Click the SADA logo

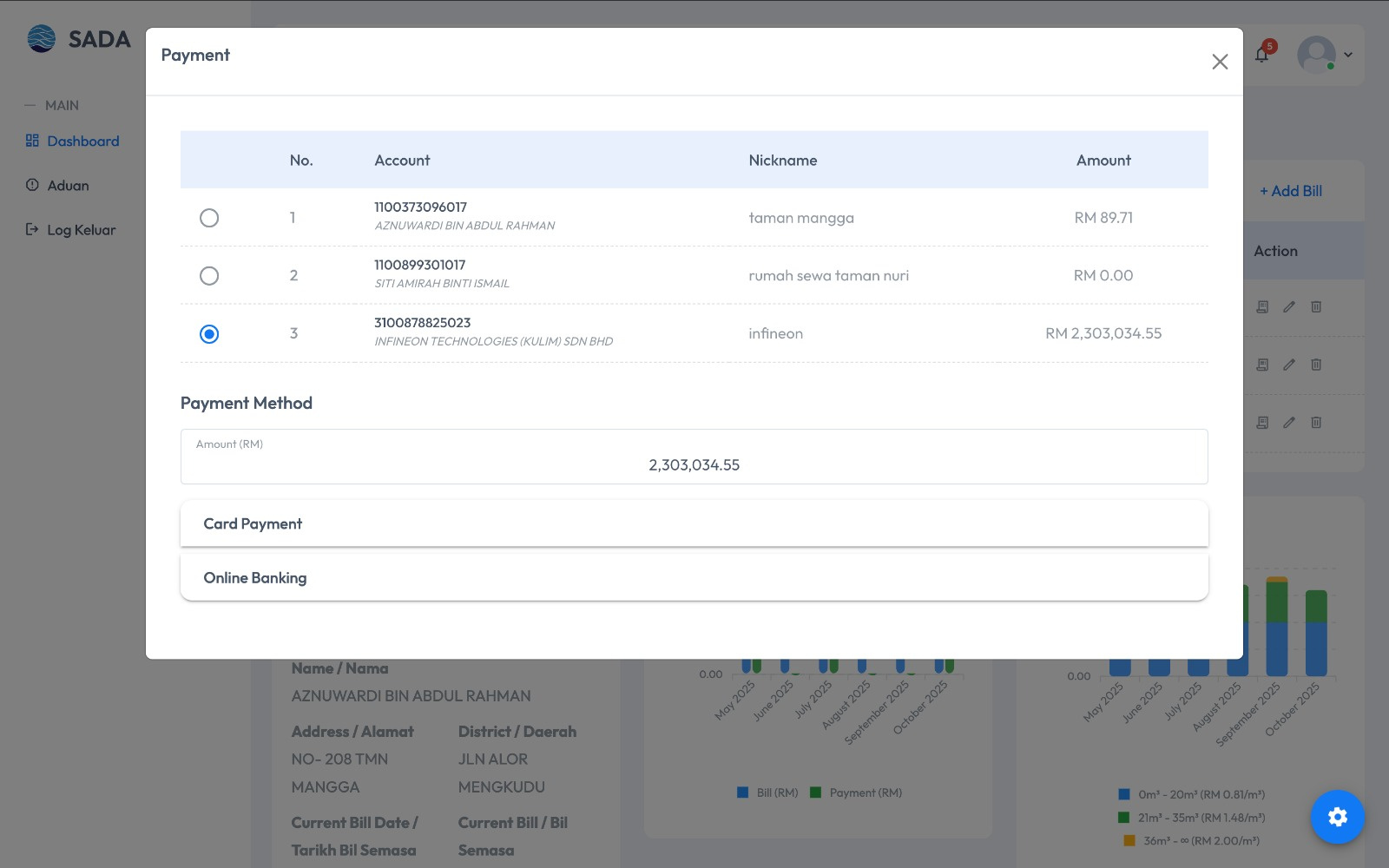click(x=79, y=39)
